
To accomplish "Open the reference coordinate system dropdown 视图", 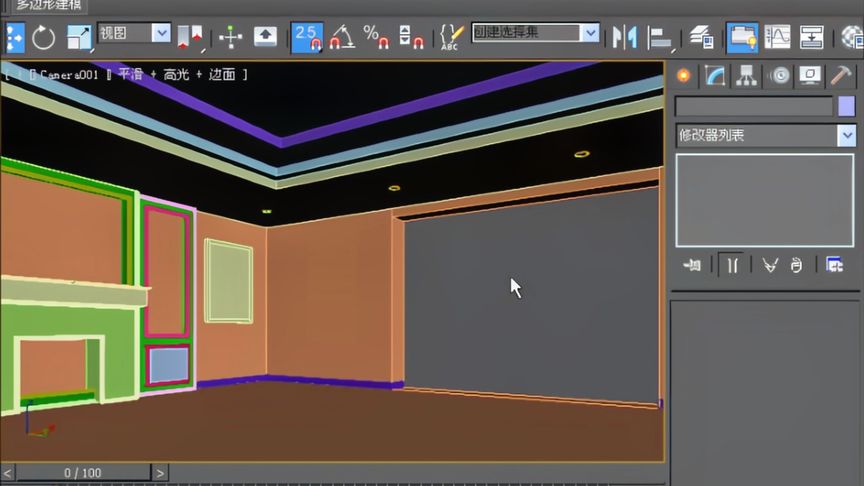I will coord(134,33).
